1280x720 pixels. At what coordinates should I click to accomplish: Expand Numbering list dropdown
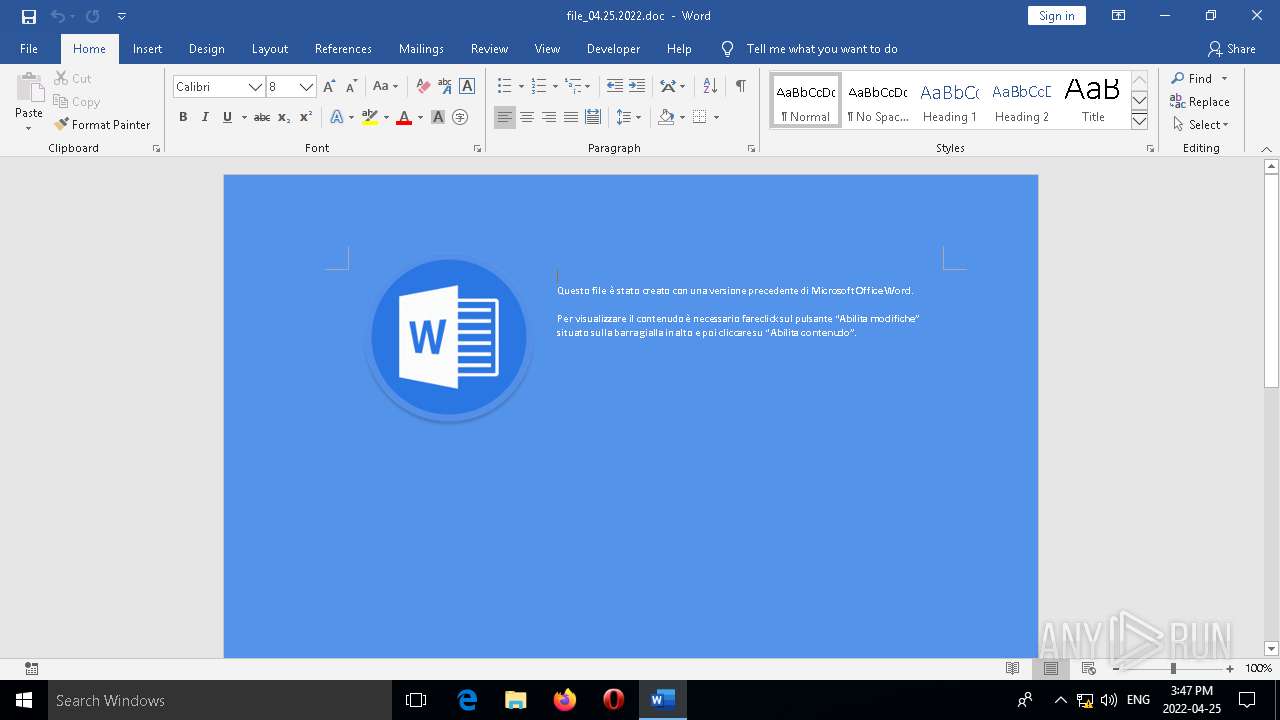pyautogui.click(x=555, y=87)
